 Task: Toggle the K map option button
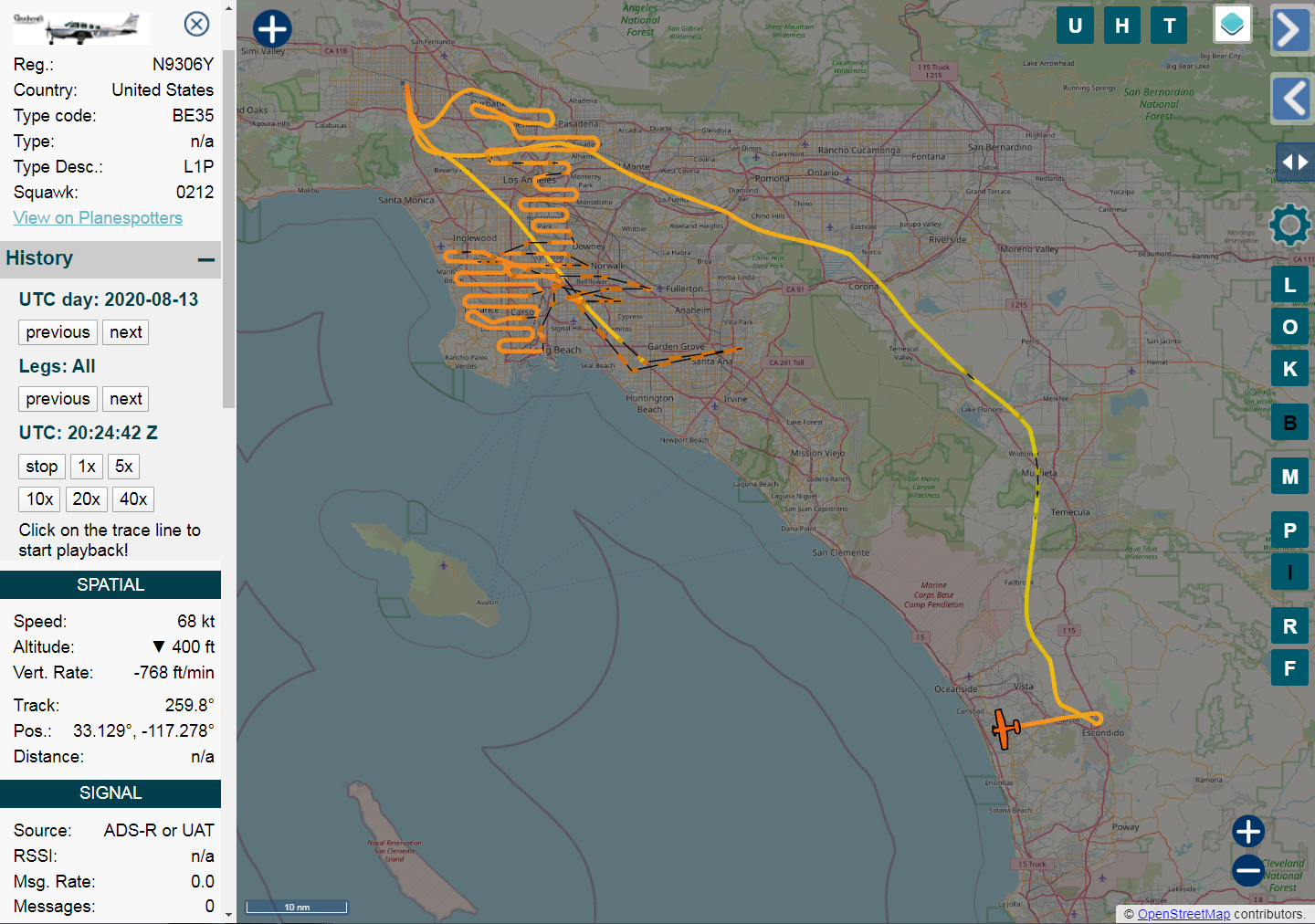pos(1289,369)
